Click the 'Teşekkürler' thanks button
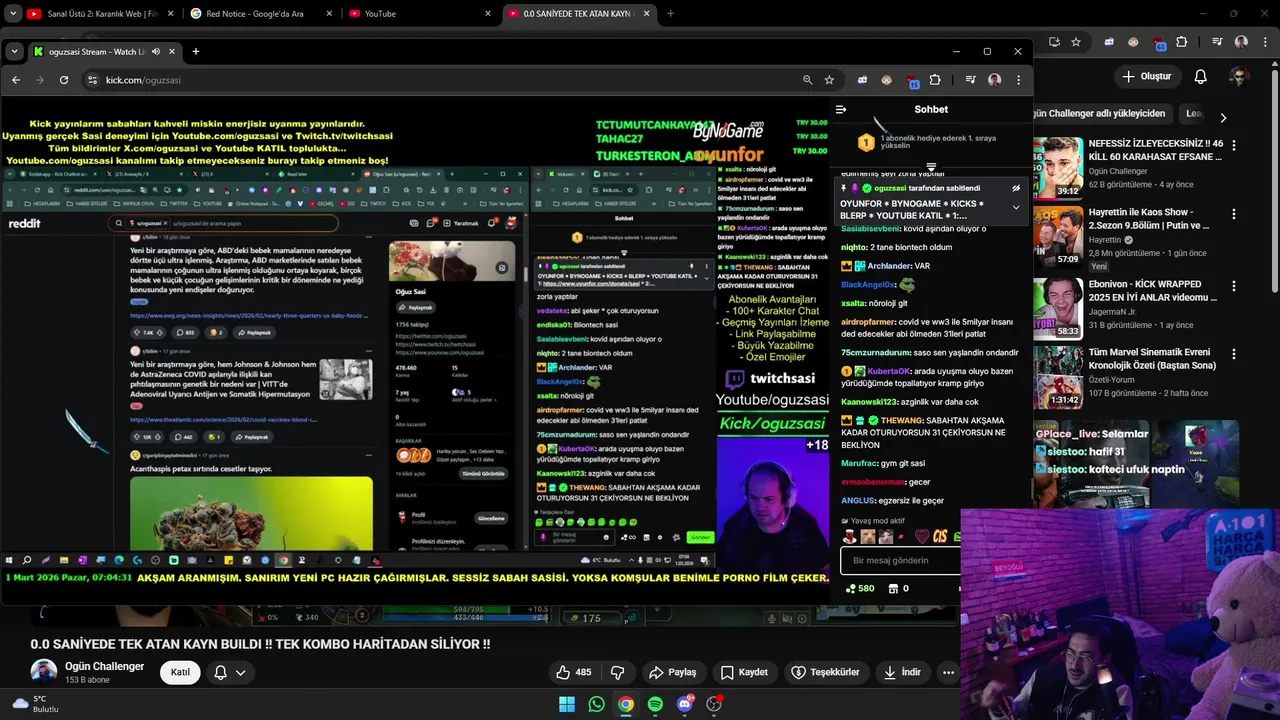This screenshot has height=720, width=1280. (826, 672)
